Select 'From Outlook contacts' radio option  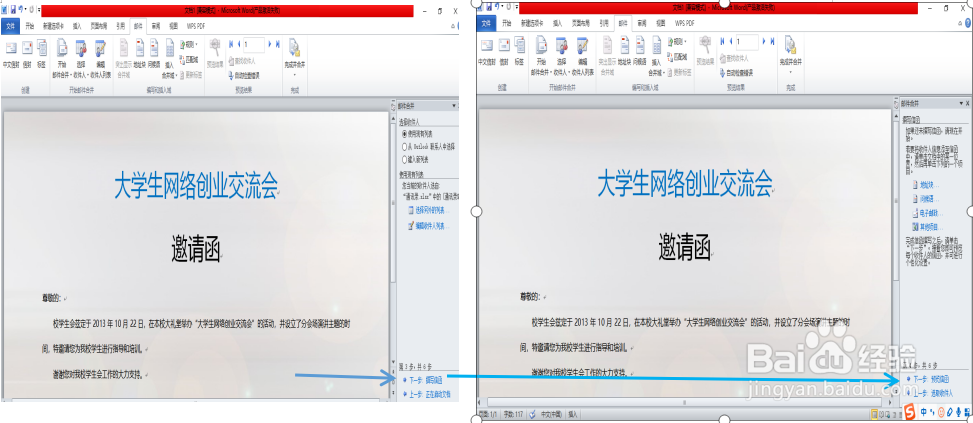tap(428, 147)
